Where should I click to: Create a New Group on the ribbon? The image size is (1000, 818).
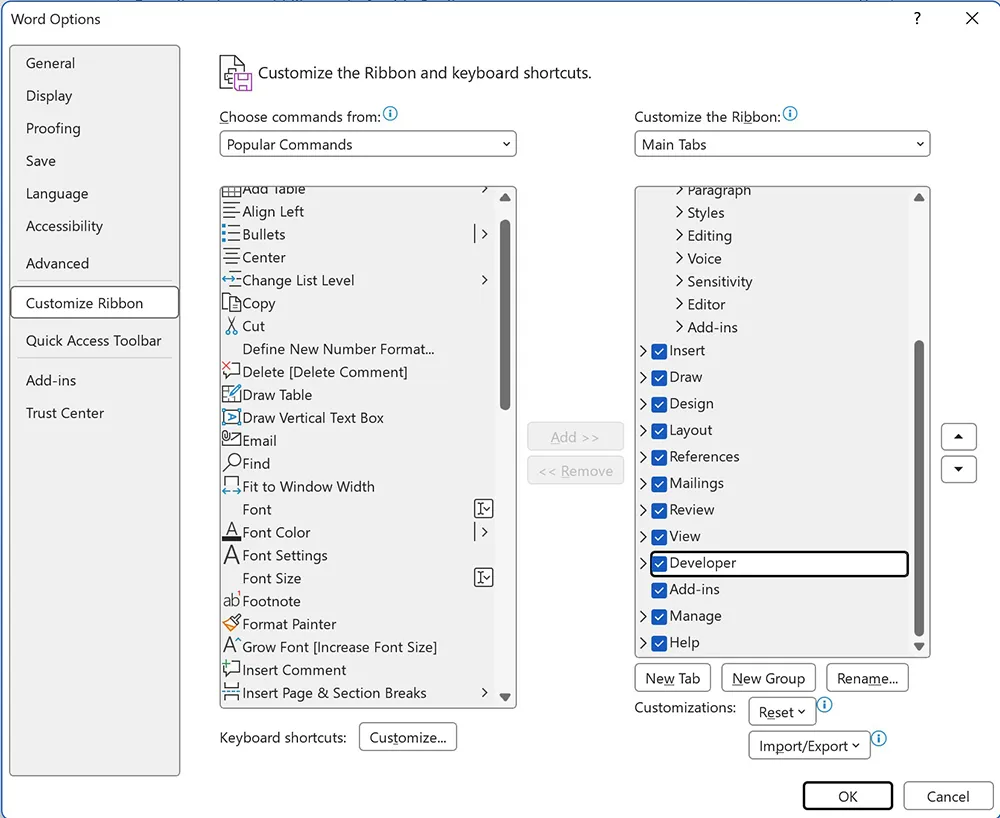(x=768, y=677)
